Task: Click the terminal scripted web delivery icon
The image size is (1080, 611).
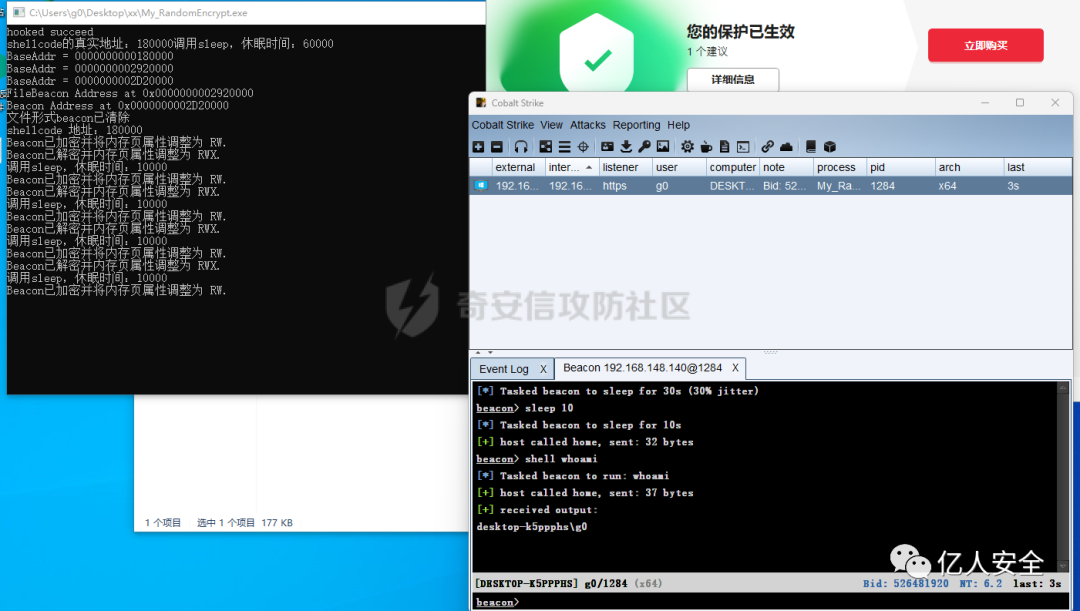Action: tap(743, 147)
